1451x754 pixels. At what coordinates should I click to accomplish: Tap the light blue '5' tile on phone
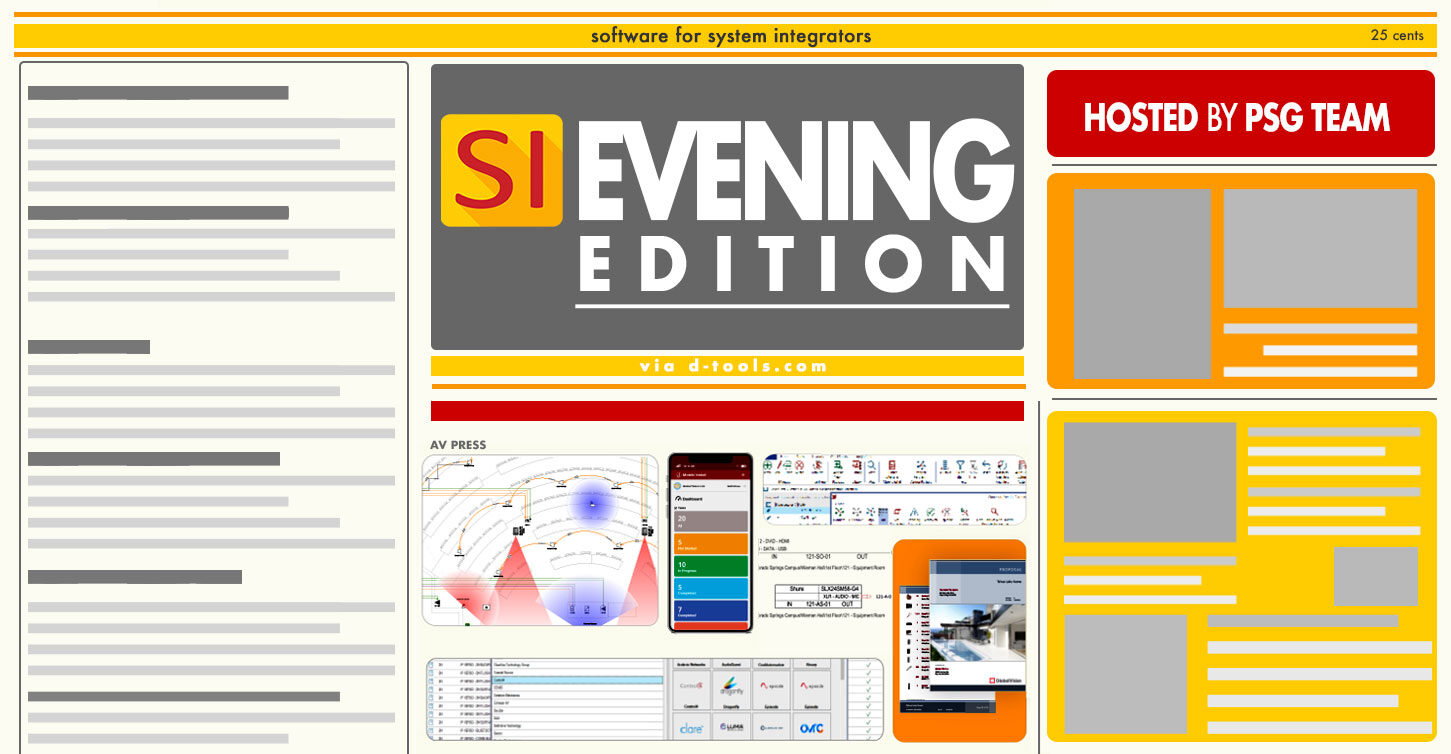(709, 588)
